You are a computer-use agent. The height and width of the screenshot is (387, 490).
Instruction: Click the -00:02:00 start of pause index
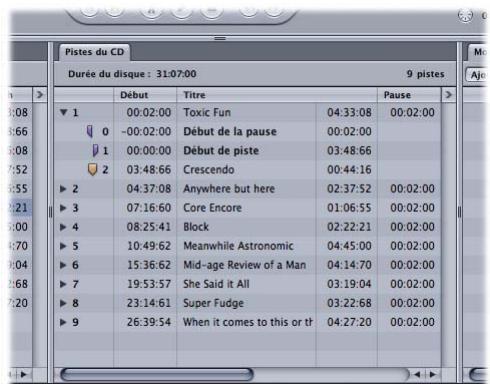[x=146, y=132]
